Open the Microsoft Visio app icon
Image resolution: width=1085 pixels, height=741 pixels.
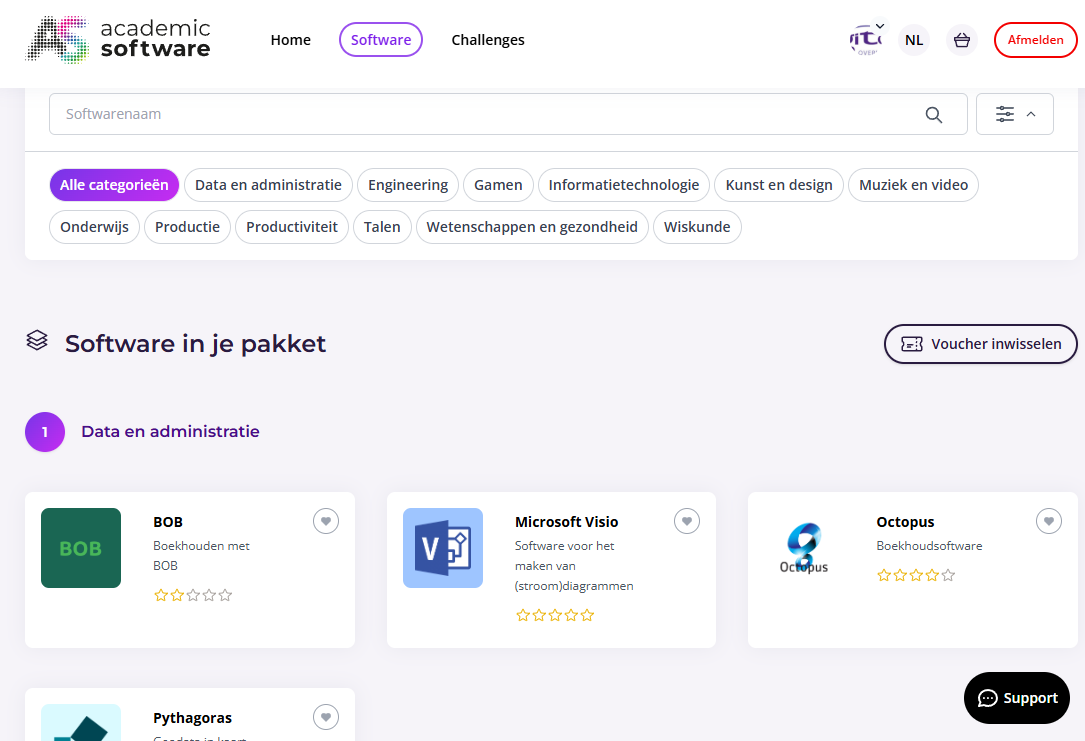click(x=443, y=548)
